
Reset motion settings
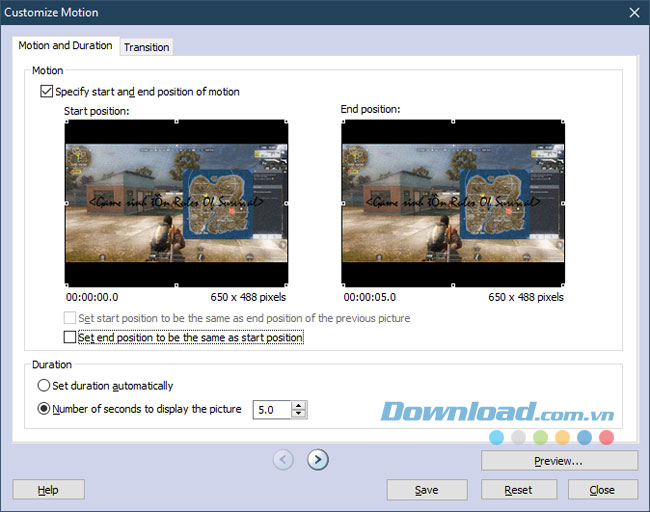click(x=519, y=490)
